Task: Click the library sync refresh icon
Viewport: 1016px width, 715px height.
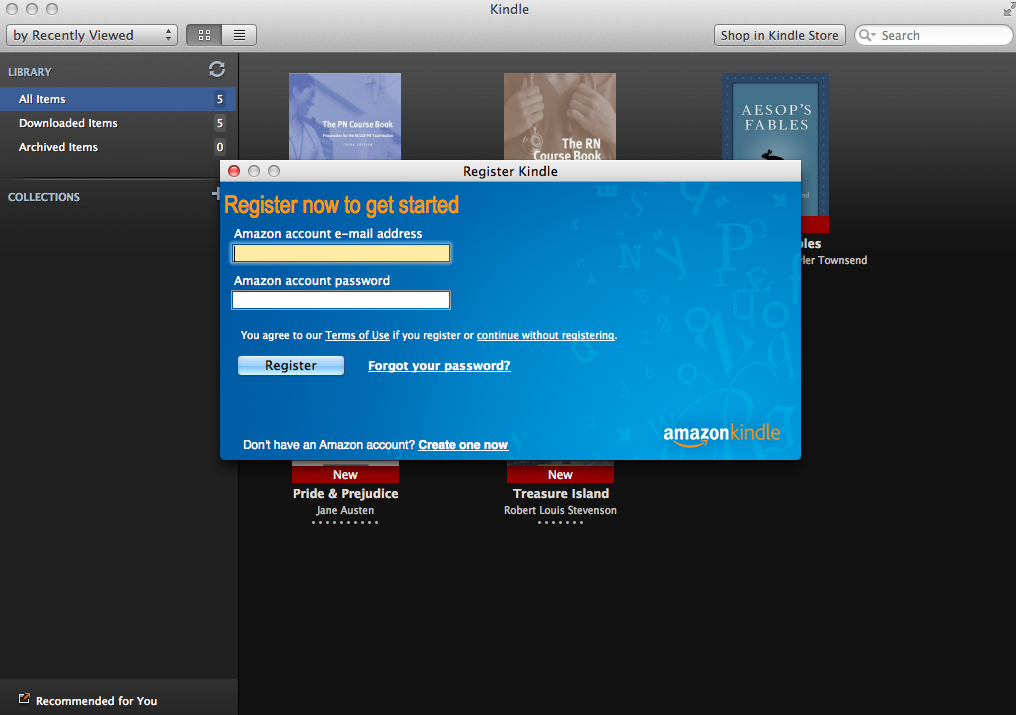Action: (x=217, y=70)
